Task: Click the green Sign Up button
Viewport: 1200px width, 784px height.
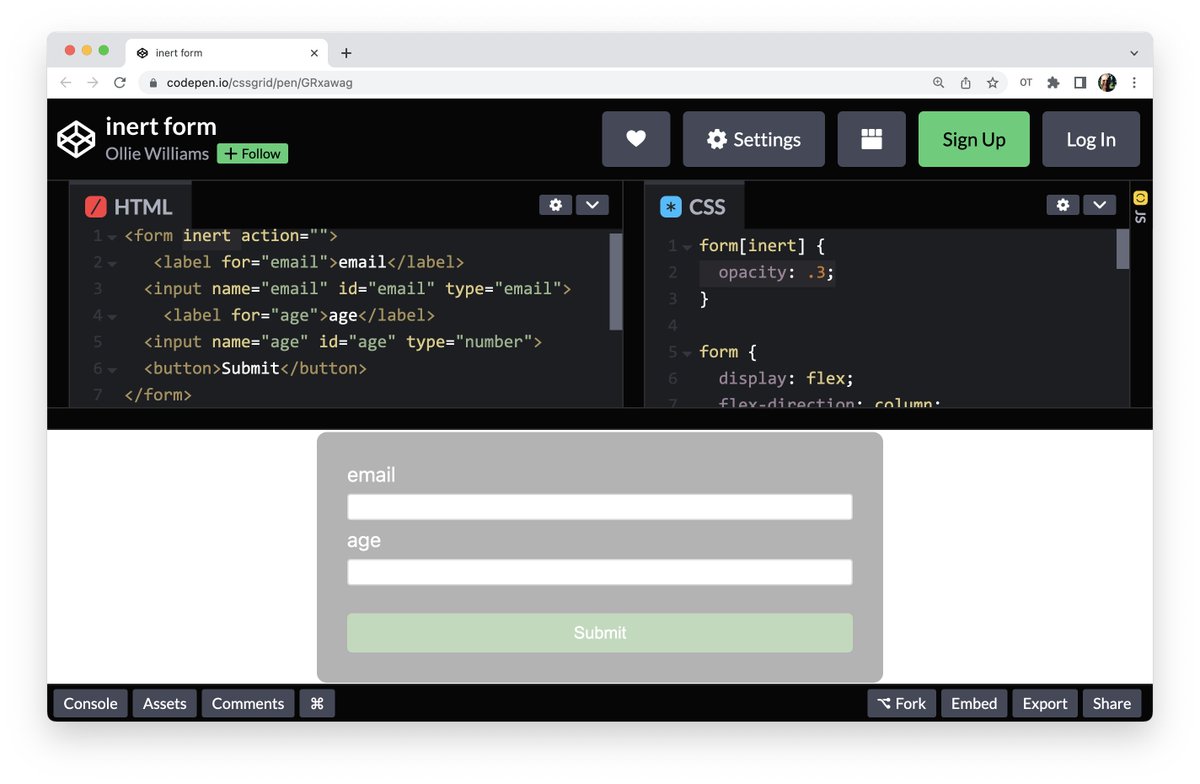Action: (974, 139)
